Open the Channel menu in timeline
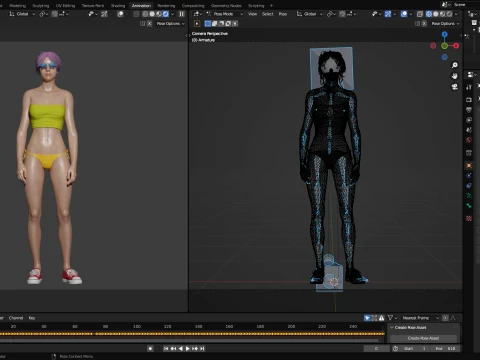Screen dimensions: 480x360 [x=16, y=318]
